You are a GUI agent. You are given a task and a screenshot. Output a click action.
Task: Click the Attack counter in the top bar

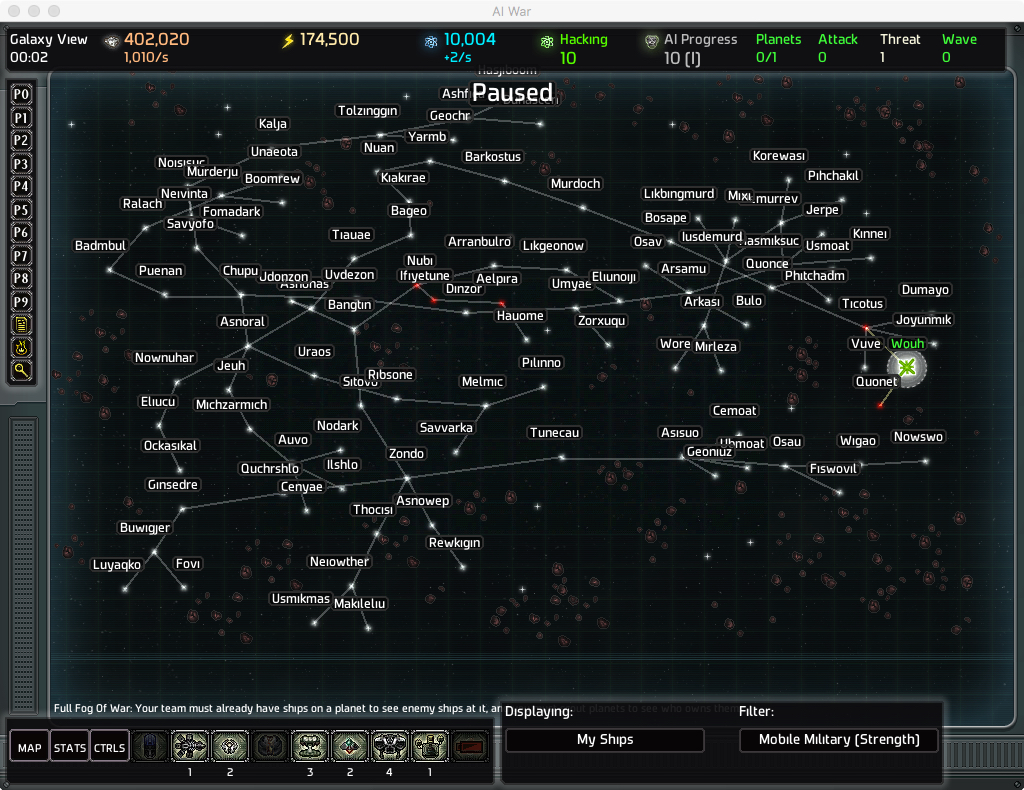[837, 48]
